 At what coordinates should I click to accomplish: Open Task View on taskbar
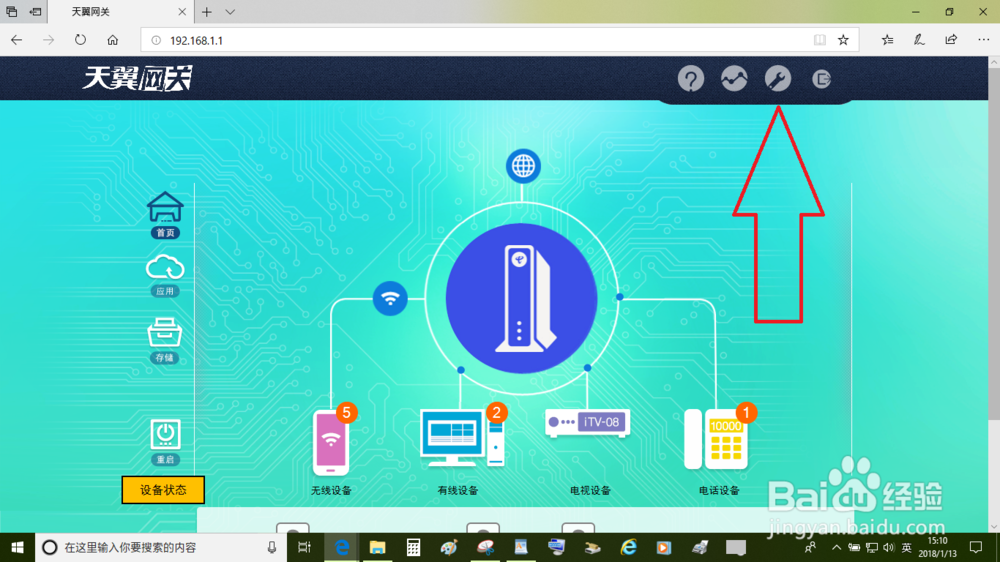pyautogui.click(x=304, y=547)
